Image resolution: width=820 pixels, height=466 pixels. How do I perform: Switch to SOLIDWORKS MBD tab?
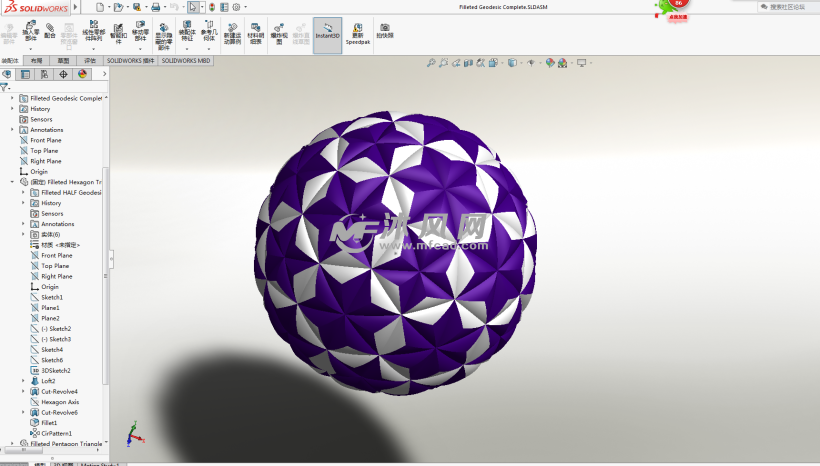pos(186,61)
